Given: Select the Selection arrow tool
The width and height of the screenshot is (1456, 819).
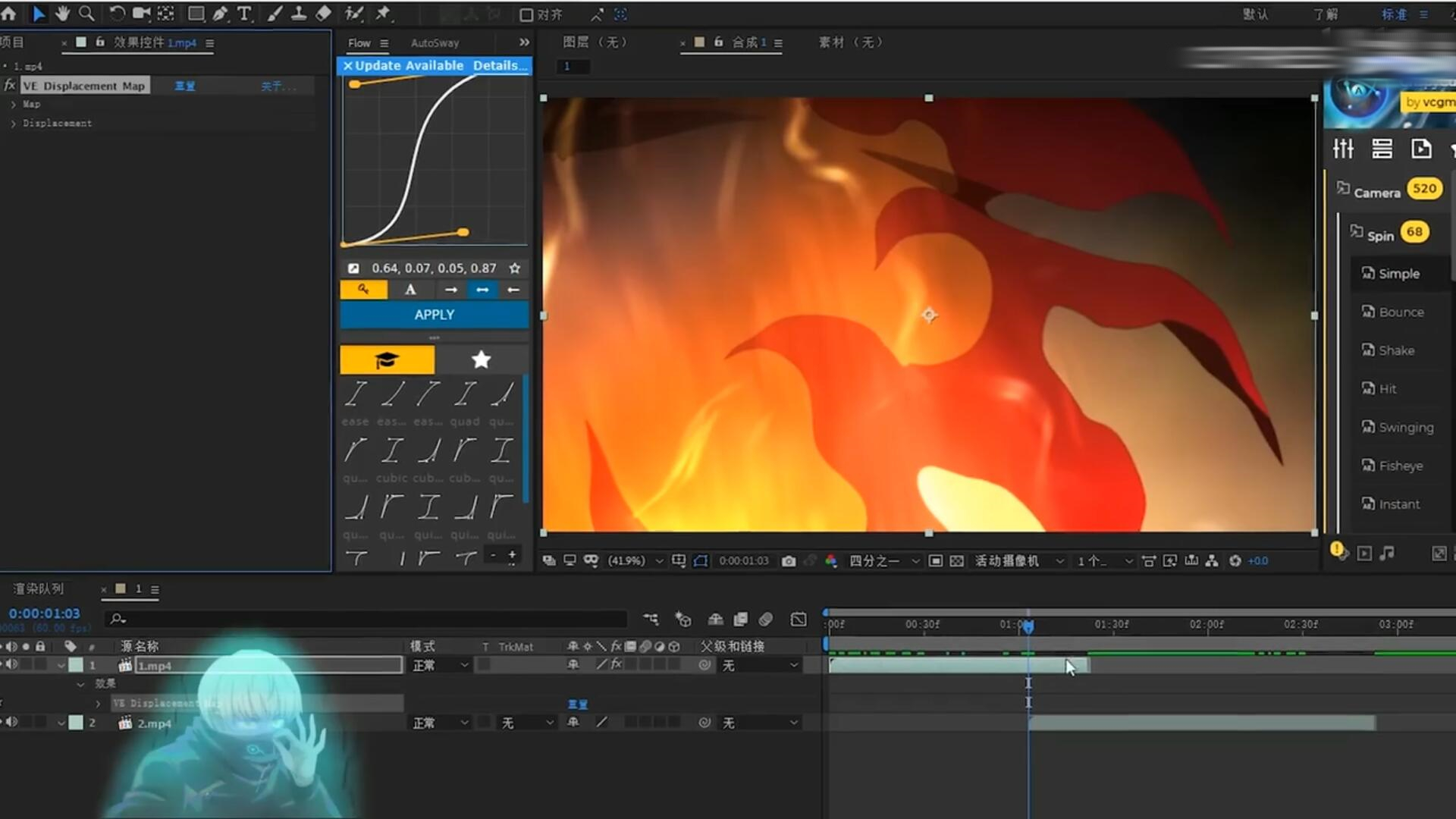Looking at the screenshot, I should pos(39,14).
